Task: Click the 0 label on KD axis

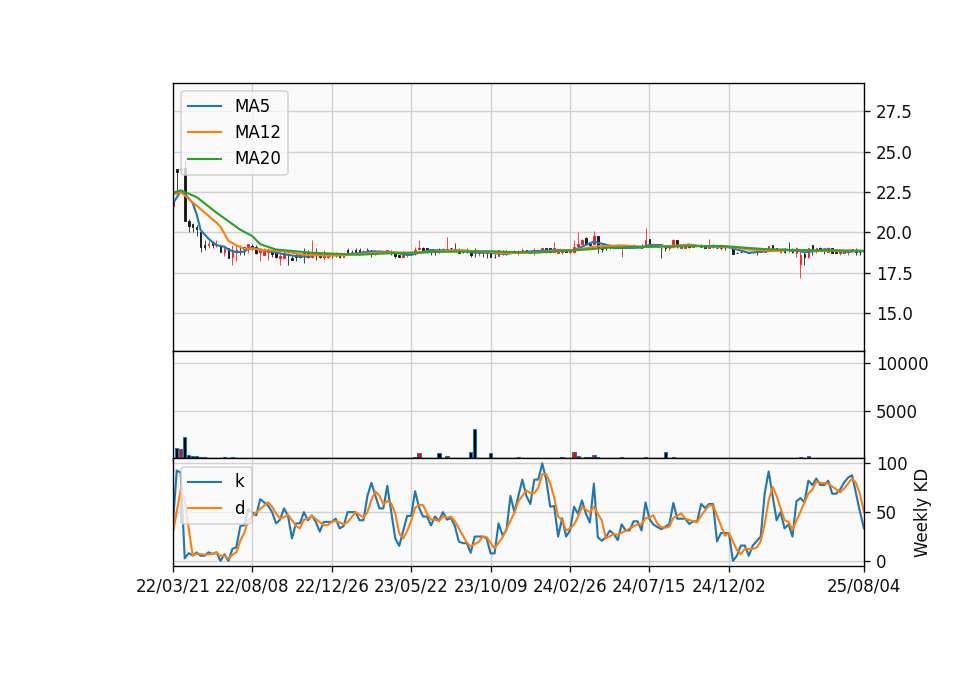Action: click(882, 561)
